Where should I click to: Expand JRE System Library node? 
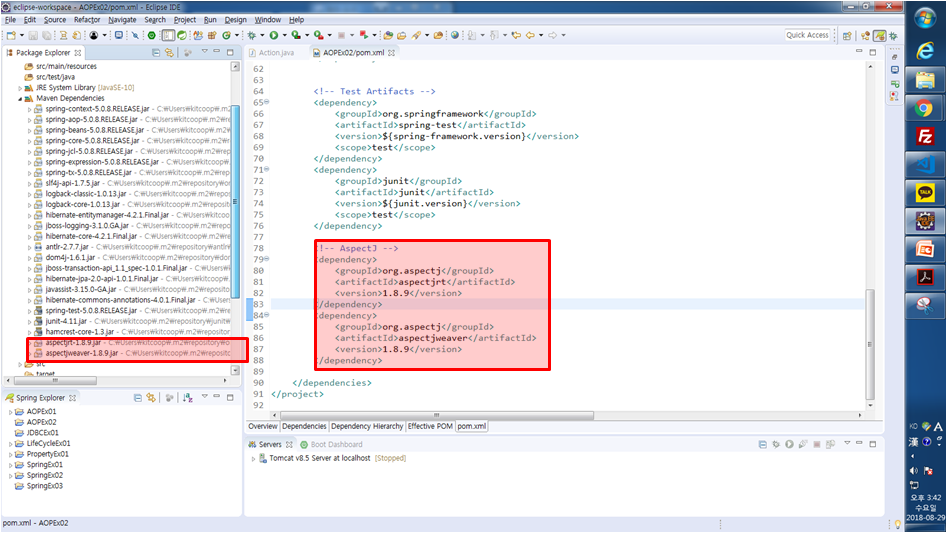click(20, 88)
